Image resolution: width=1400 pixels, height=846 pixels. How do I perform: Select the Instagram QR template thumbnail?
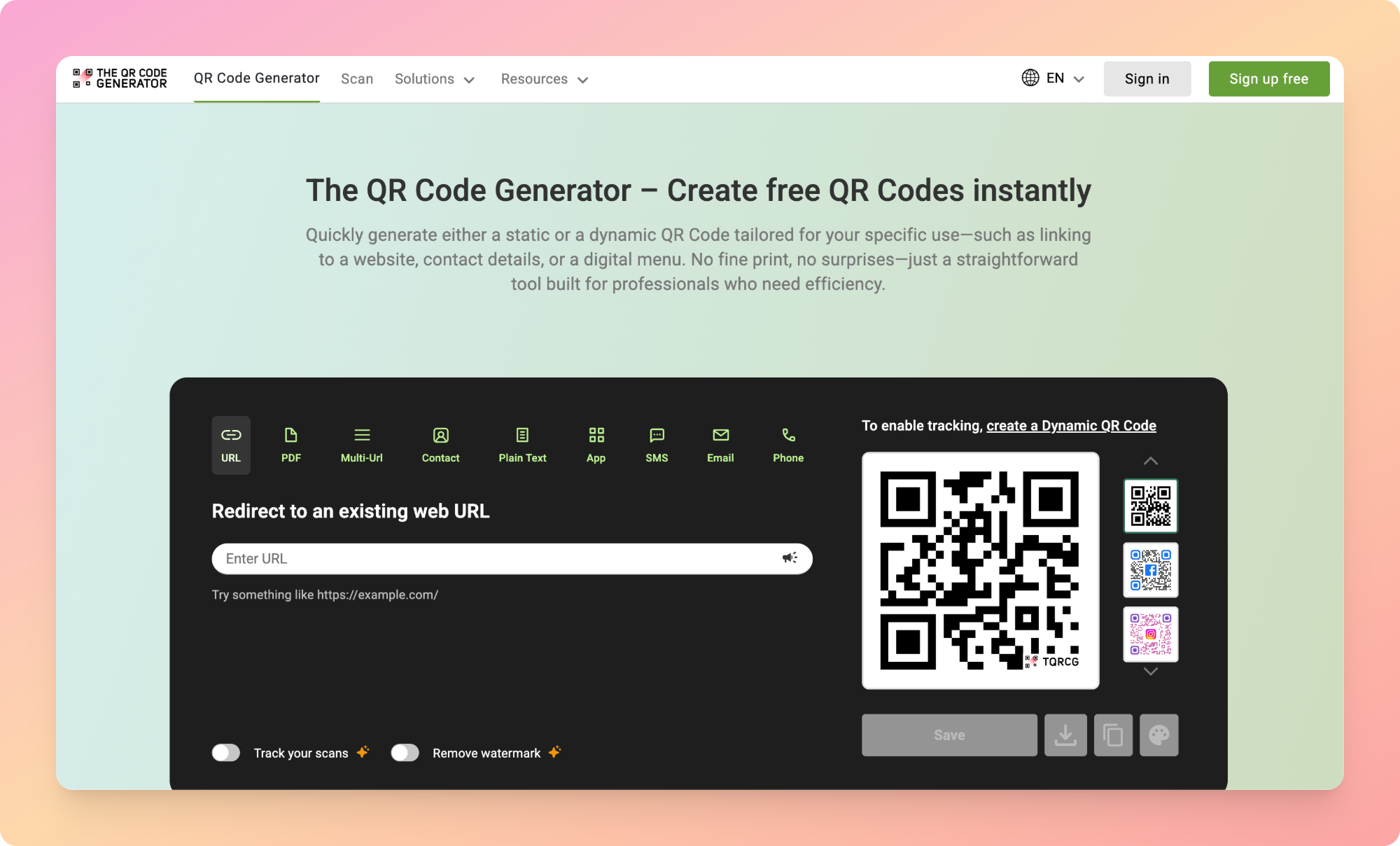click(x=1151, y=634)
